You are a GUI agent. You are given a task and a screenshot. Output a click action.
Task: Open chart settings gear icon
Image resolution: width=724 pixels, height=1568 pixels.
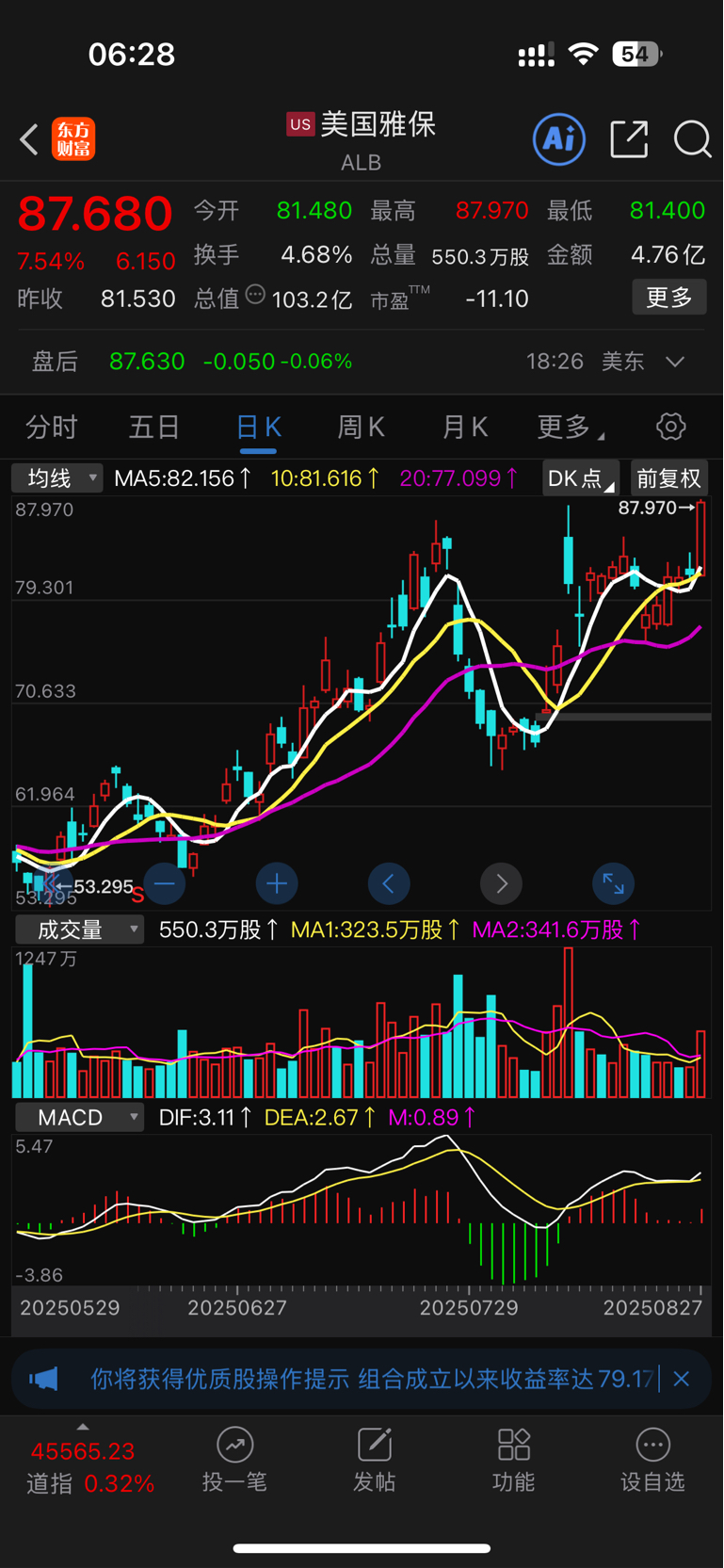tap(670, 427)
